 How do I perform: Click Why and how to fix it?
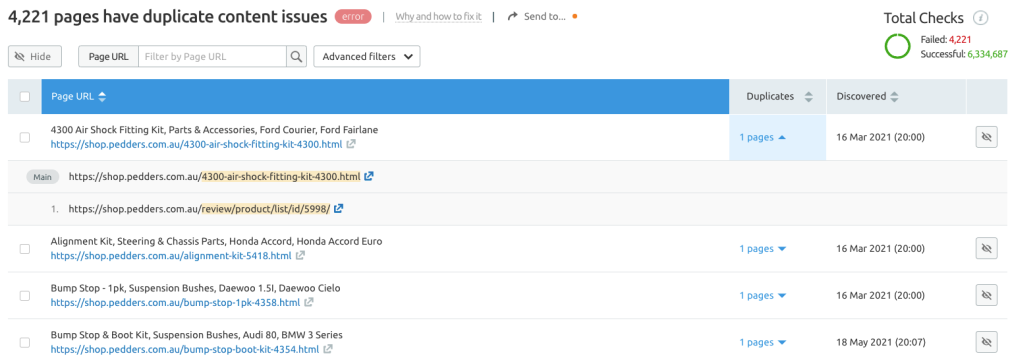438,17
